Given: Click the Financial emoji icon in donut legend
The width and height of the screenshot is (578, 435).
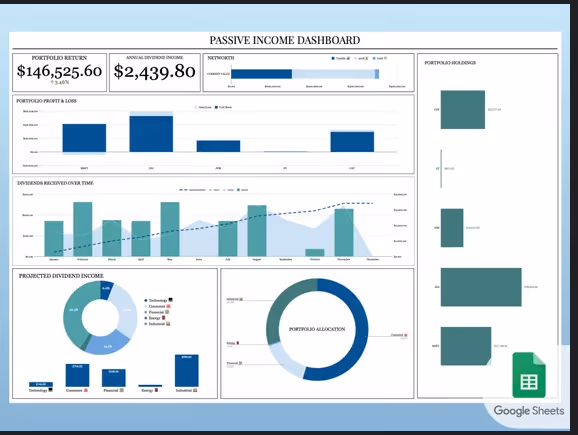Looking at the screenshot, I should pos(167,312).
